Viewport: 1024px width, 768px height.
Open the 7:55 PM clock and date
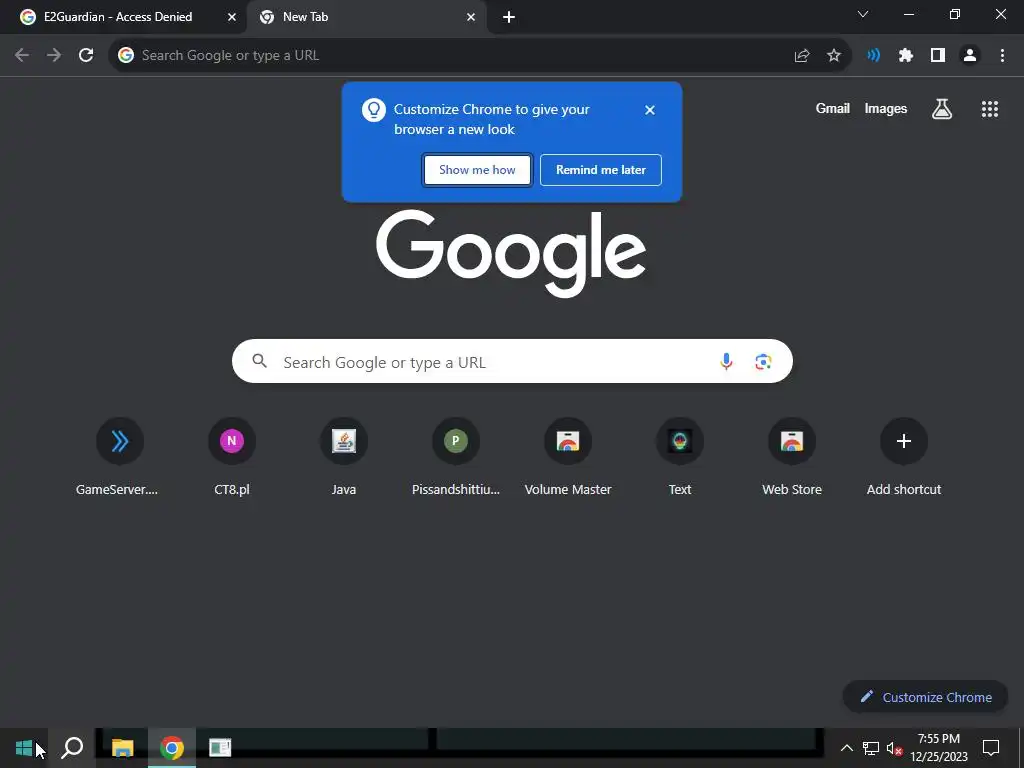(939, 748)
